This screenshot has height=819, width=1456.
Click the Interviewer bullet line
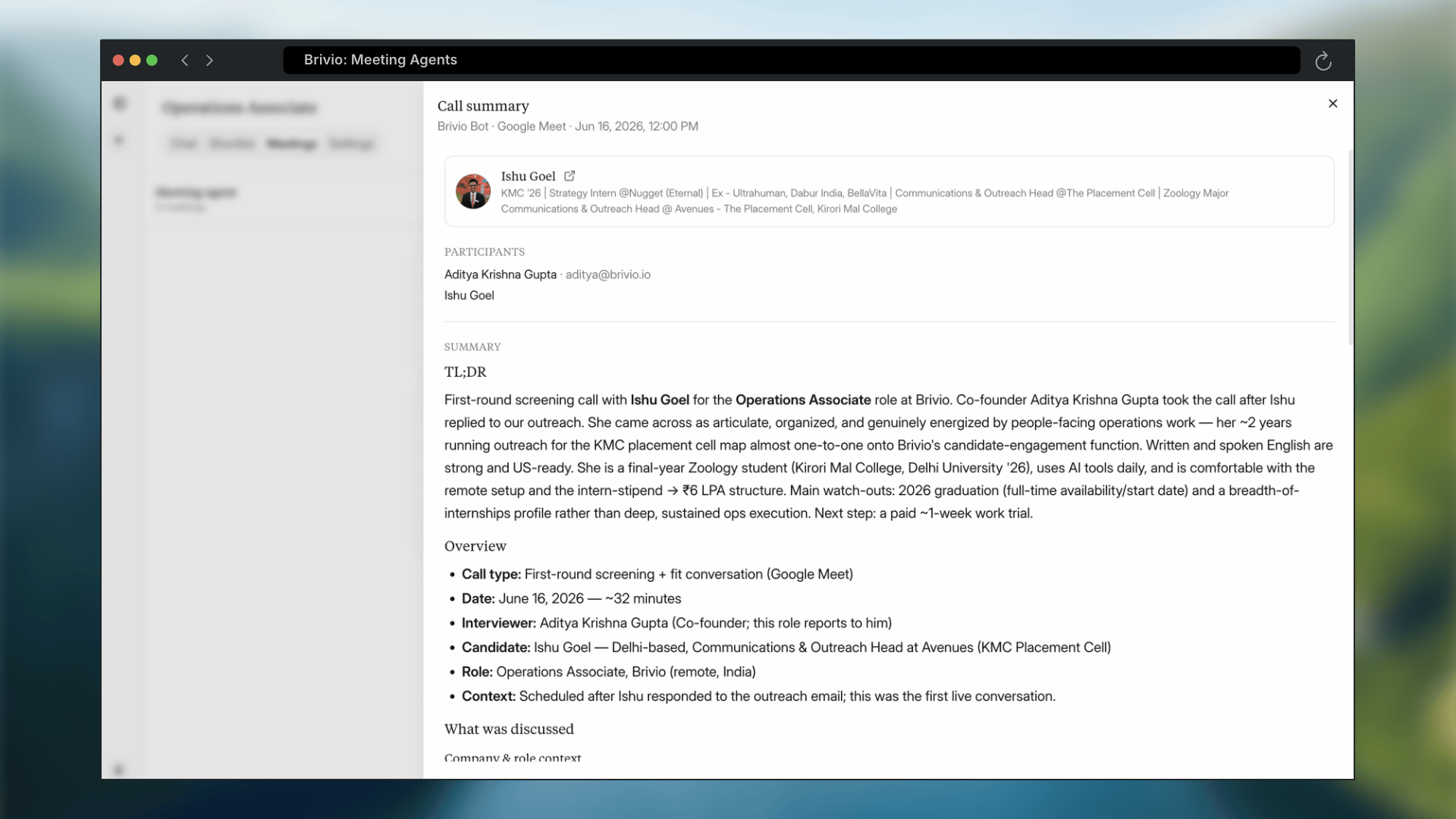676,623
